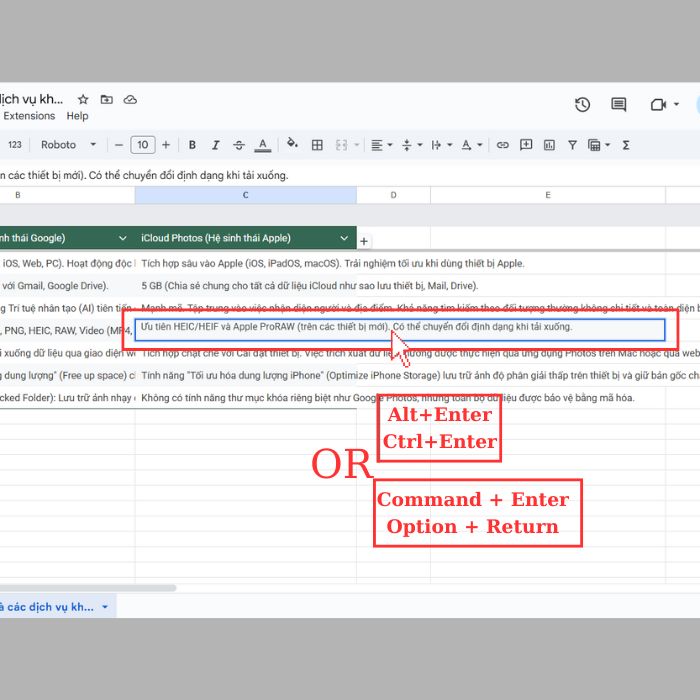The image size is (700, 700).
Task: Increase font size with plus button
Action: [166, 145]
